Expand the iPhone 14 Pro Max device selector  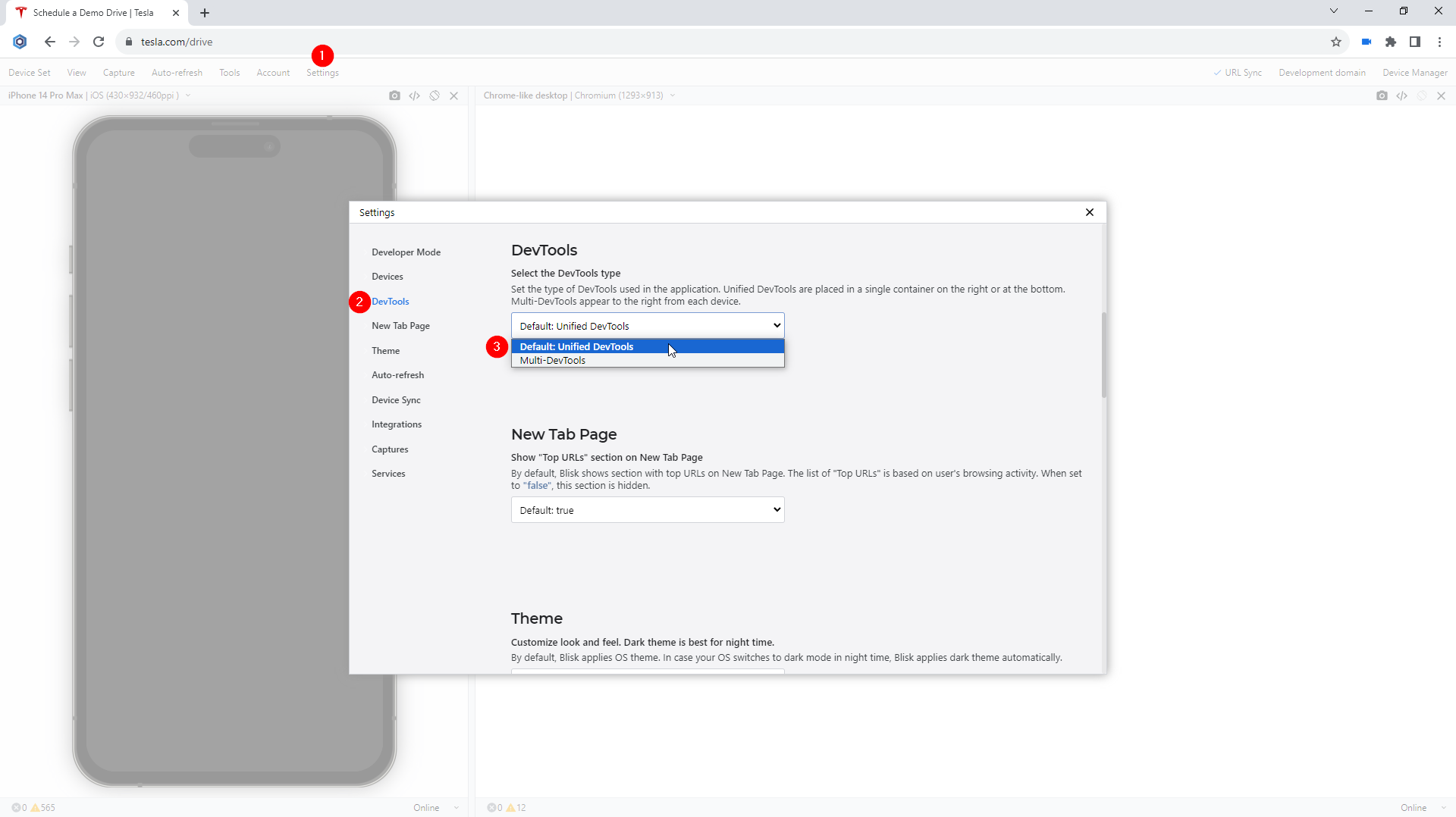pos(189,95)
